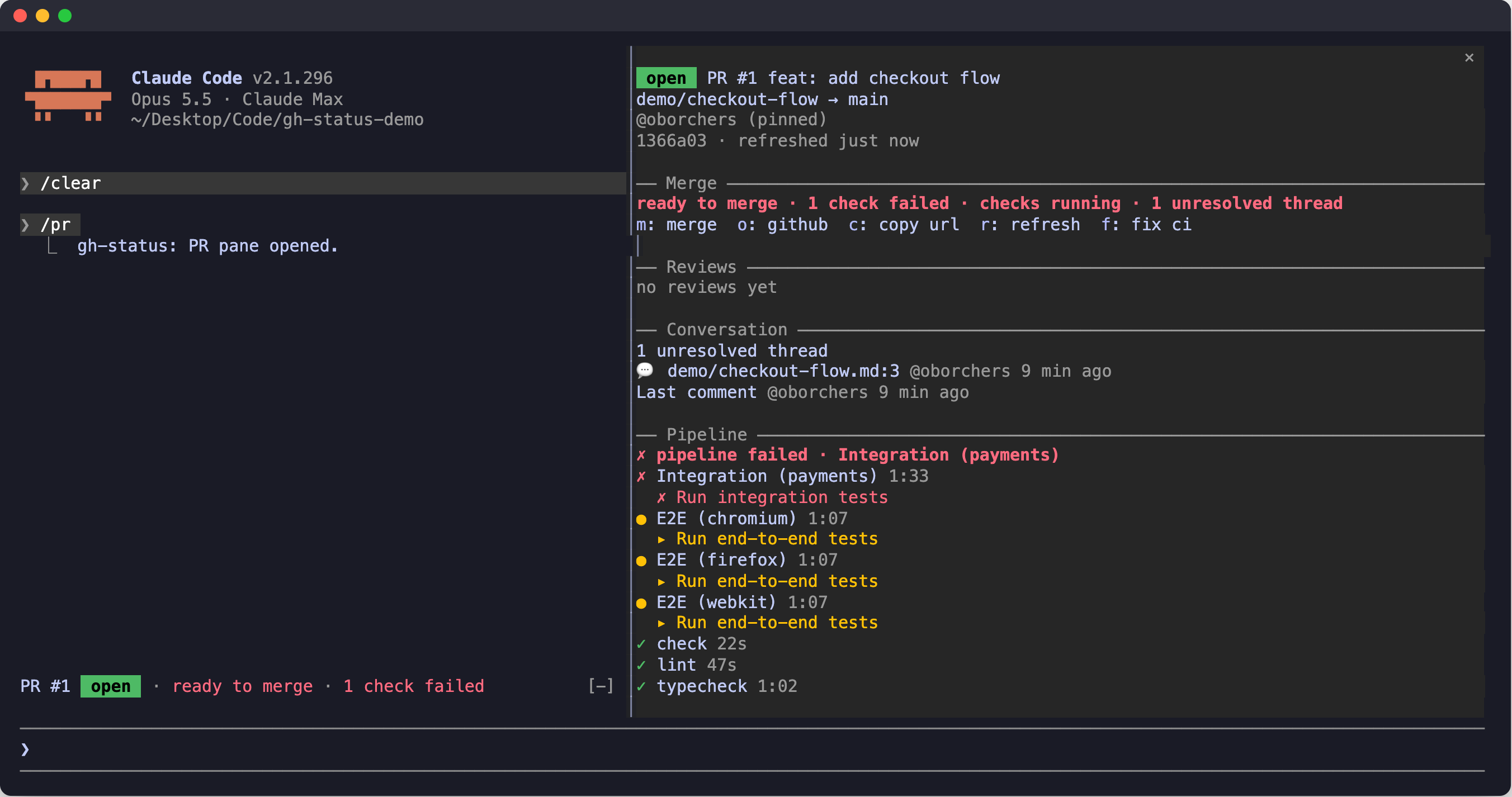The height and width of the screenshot is (797, 1512).
Task: Click 'ready to merge' in the Merge section
Action: click(x=707, y=203)
